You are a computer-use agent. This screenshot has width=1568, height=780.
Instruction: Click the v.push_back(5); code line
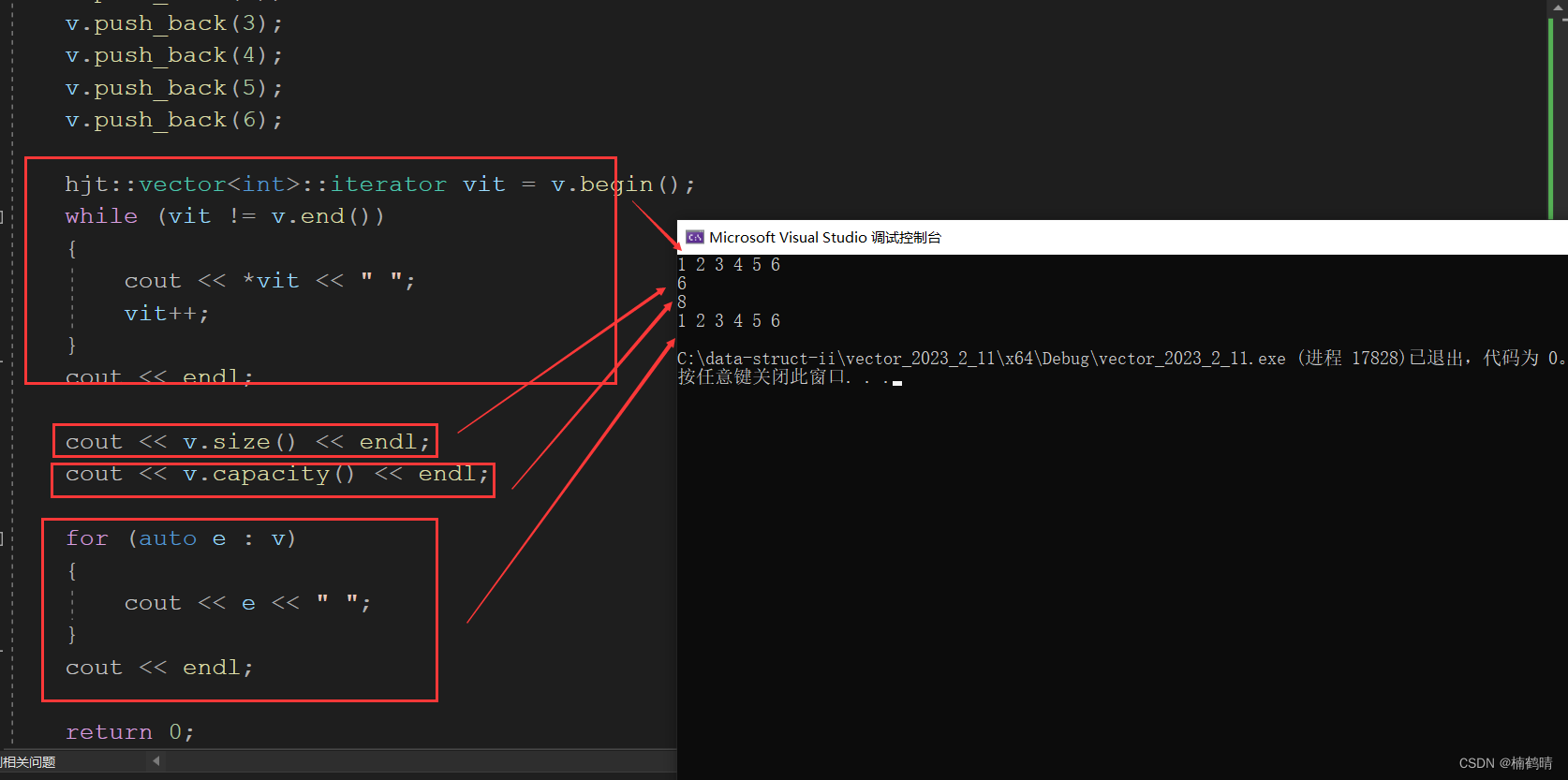[x=174, y=88]
